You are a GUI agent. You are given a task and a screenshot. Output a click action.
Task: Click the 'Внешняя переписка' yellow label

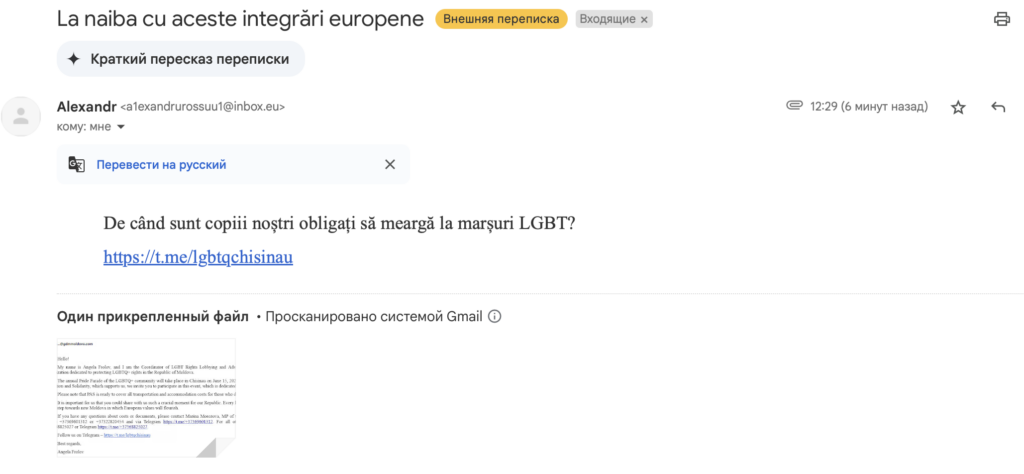[502, 19]
